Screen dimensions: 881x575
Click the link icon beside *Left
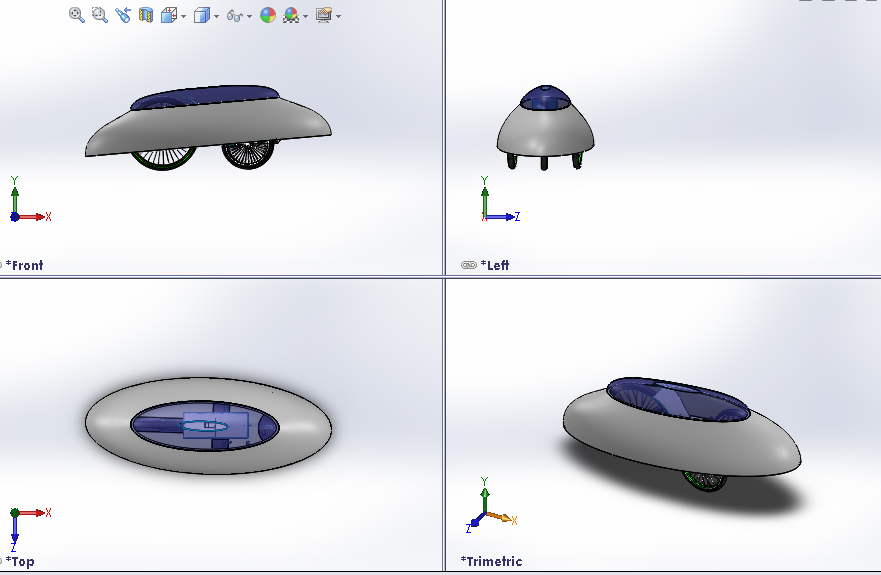pyautogui.click(x=469, y=265)
